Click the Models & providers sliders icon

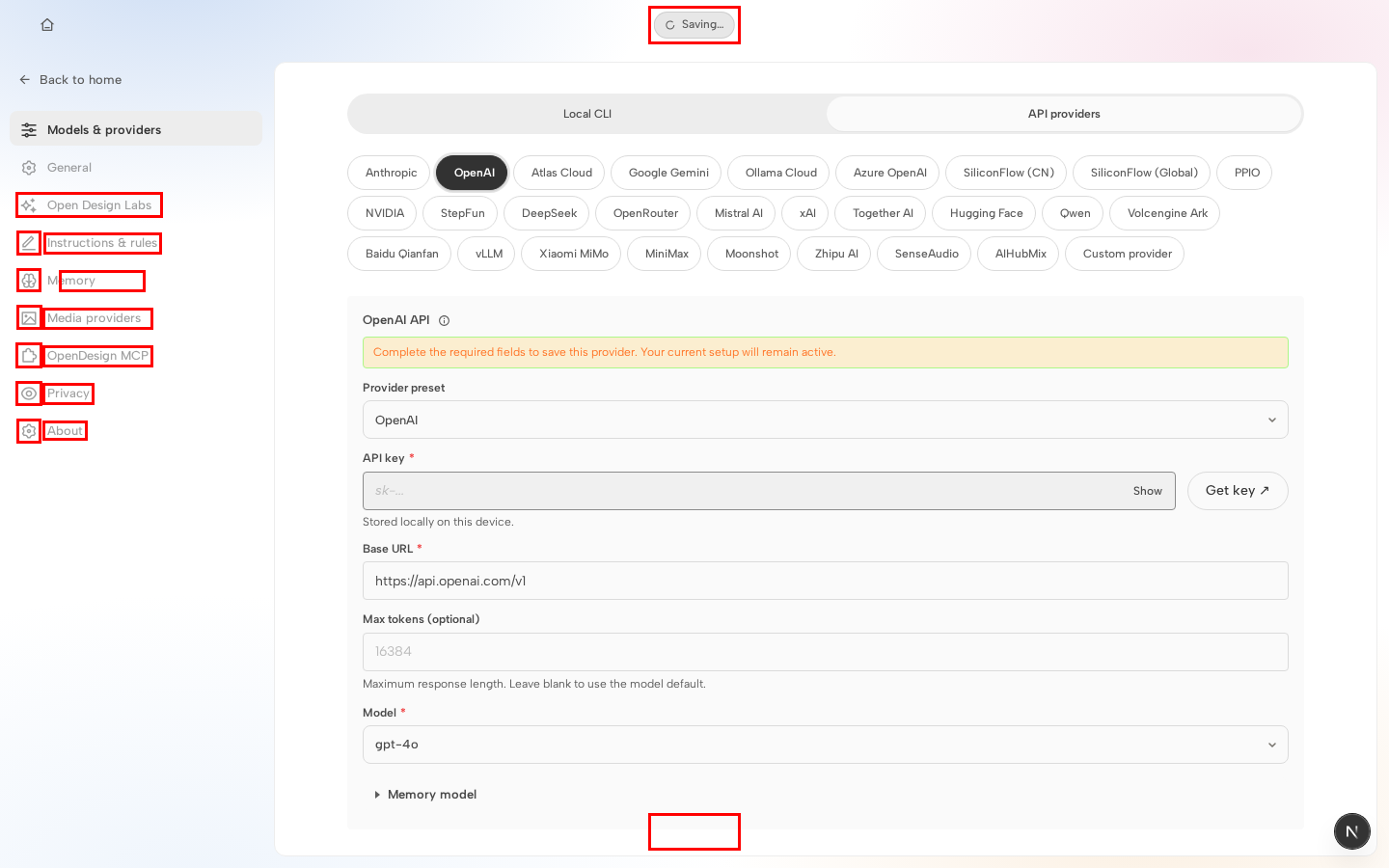click(29, 130)
